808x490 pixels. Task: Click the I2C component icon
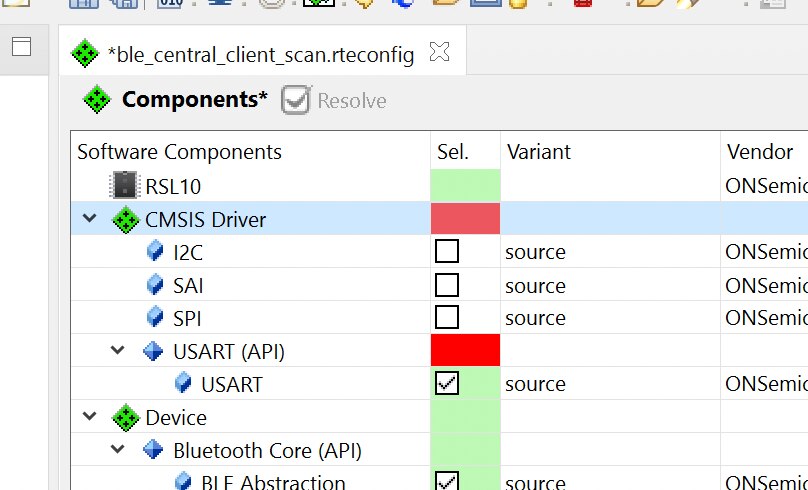(x=155, y=252)
